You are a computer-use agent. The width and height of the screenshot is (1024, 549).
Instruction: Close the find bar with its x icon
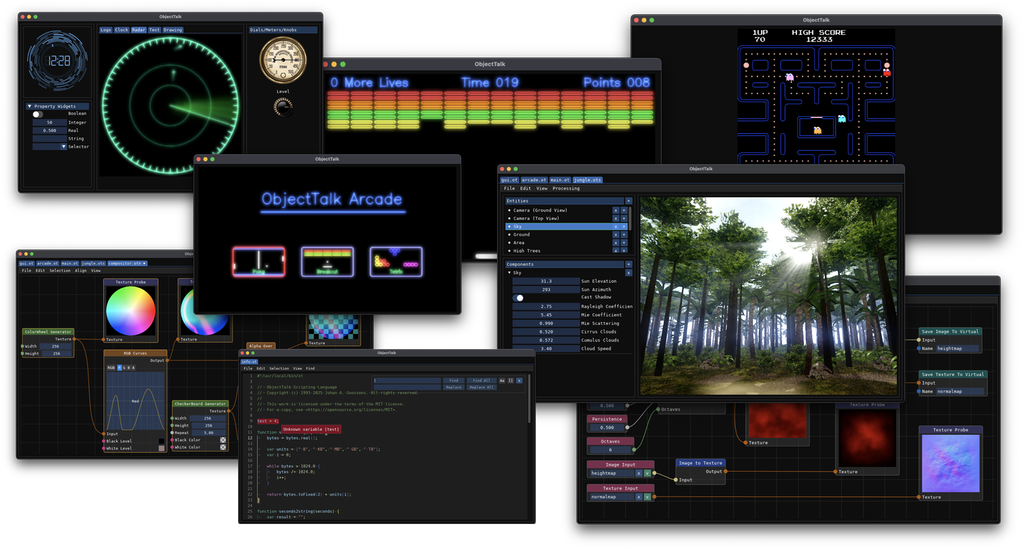(519, 381)
